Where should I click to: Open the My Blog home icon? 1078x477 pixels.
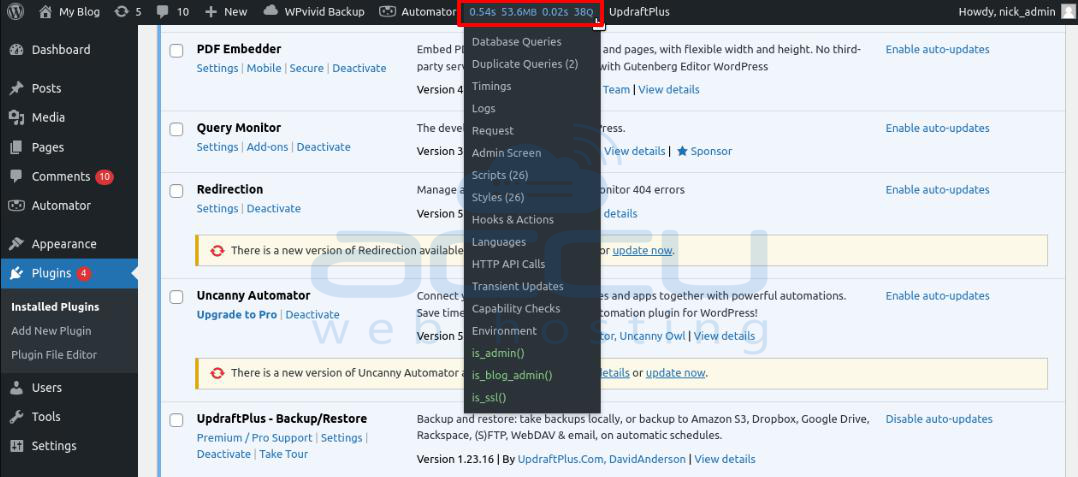tap(45, 12)
